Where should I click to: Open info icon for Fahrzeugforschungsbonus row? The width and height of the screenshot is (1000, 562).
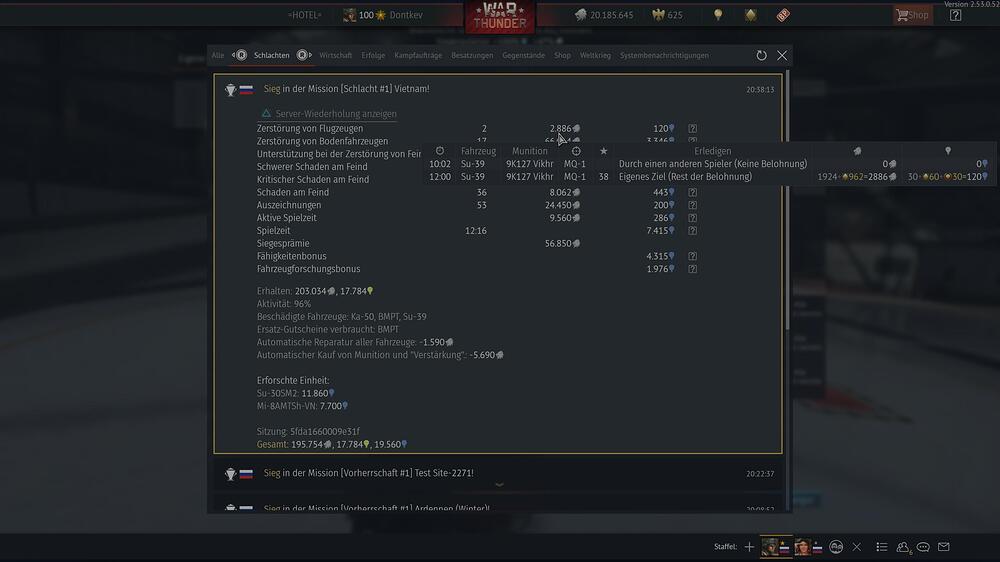pos(693,269)
